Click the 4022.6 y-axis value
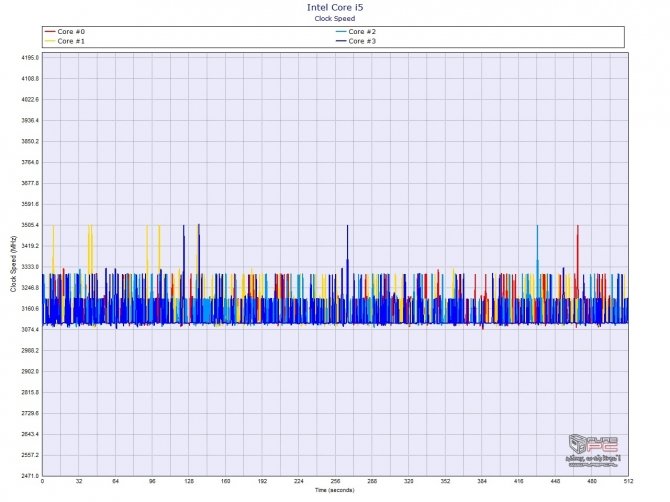Viewport: 670px width, 502px height. (x=30, y=100)
